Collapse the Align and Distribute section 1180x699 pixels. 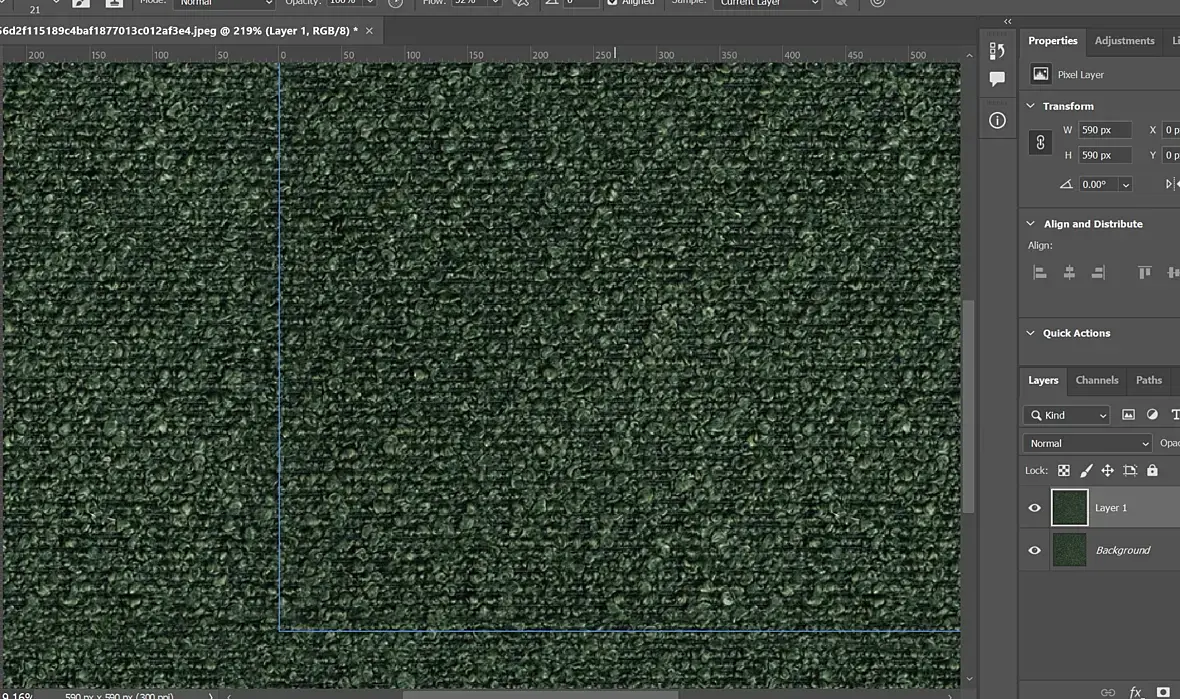point(1030,223)
